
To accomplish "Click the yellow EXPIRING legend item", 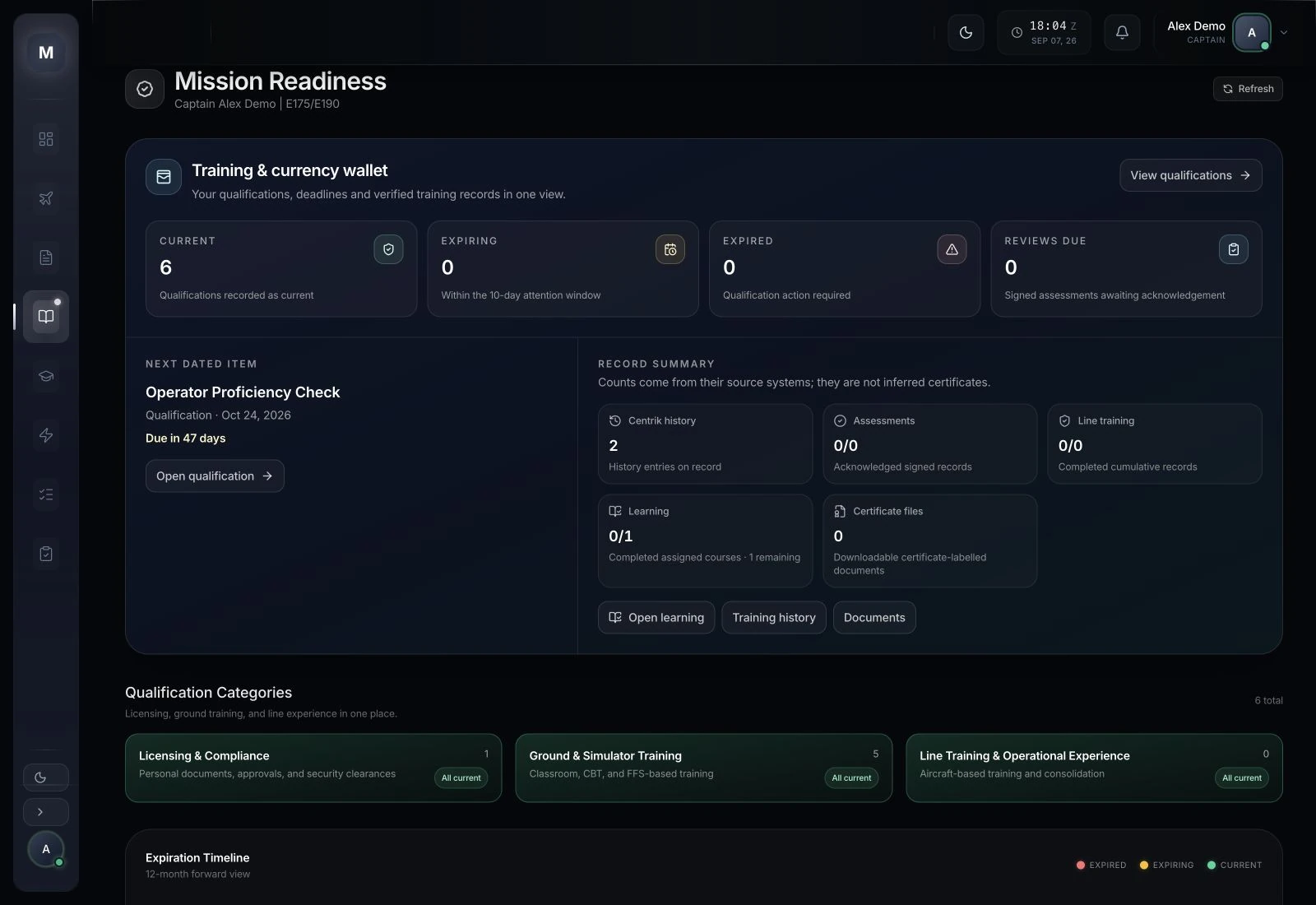I will click(x=1166, y=865).
